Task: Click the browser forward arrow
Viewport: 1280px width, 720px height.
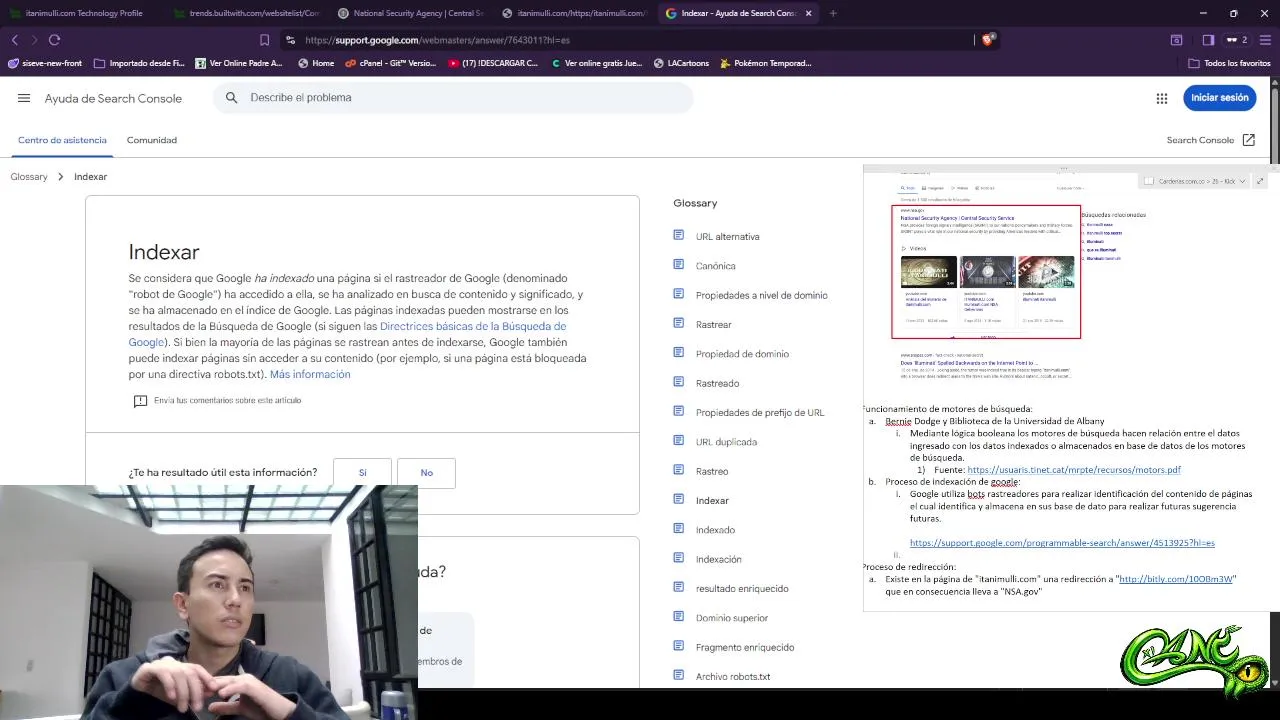Action: 34,40
